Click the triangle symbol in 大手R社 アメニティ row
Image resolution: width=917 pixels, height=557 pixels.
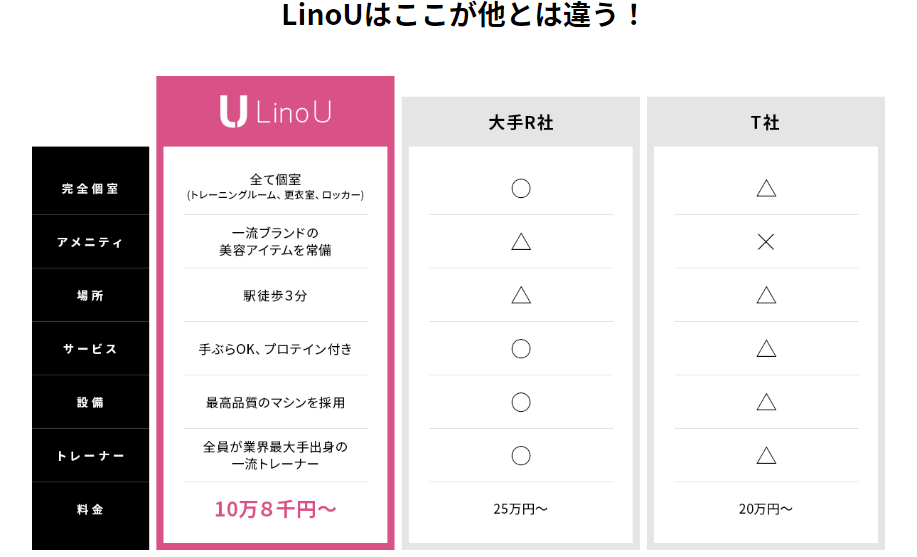coord(521,241)
